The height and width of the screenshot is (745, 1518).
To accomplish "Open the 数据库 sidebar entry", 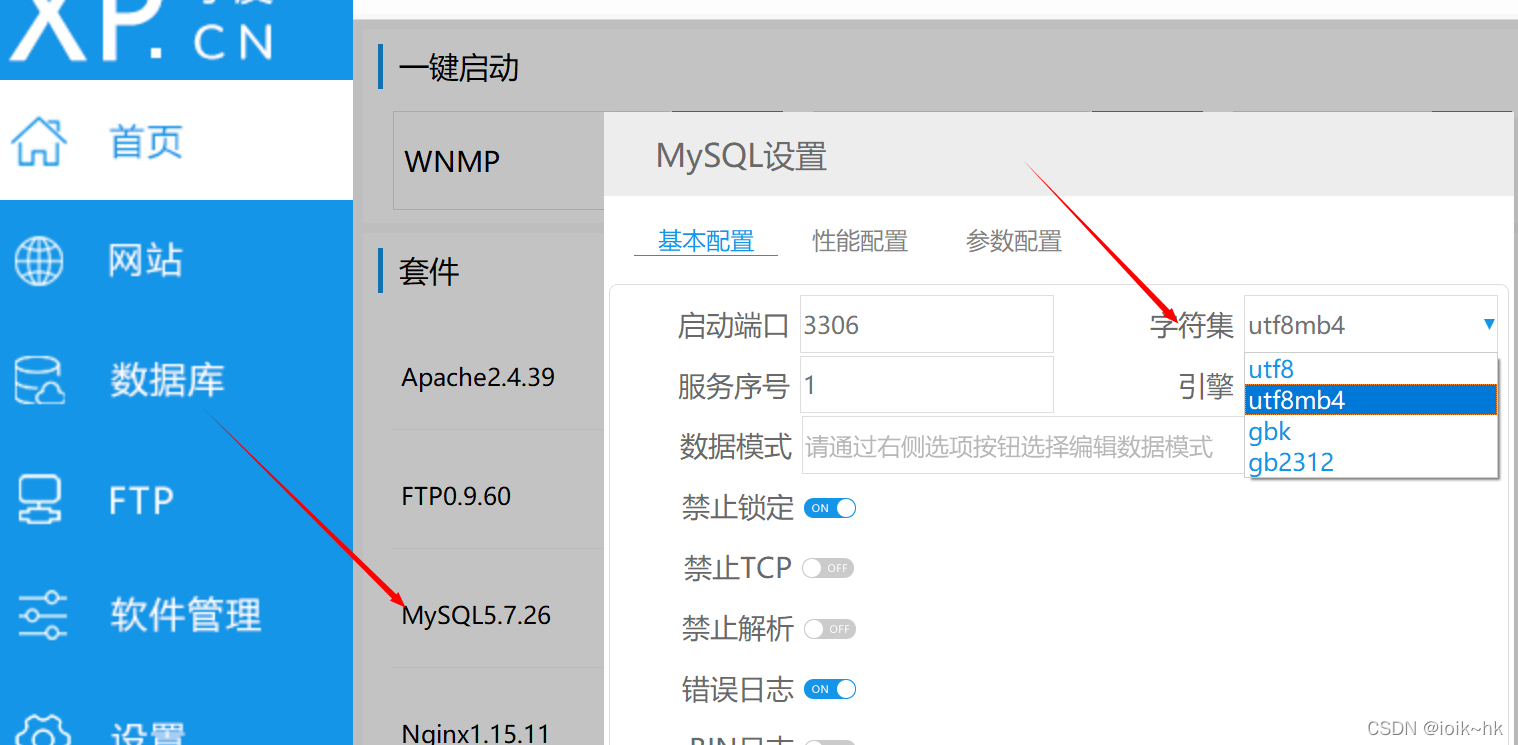I will [167, 380].
